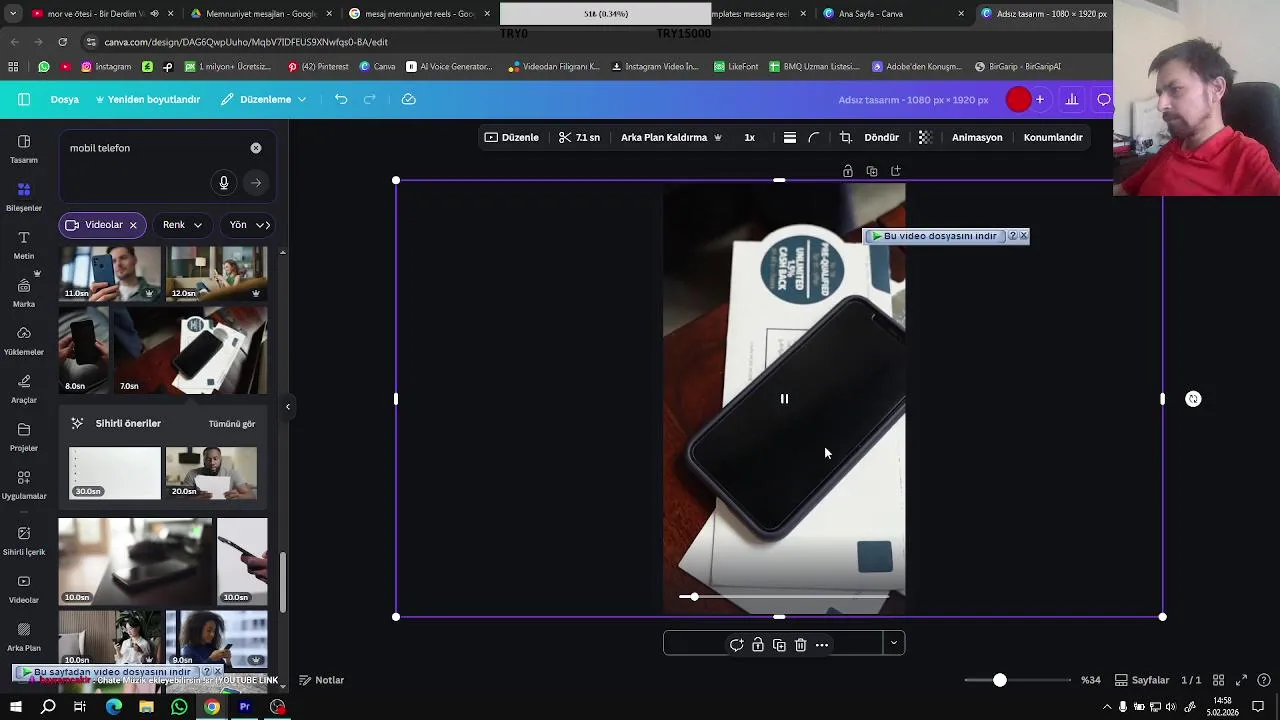Select the 11.0sn phone video thumbnail
This screenshot has height=720, width=1280.
pyautogui.click(x=110, y=273)
